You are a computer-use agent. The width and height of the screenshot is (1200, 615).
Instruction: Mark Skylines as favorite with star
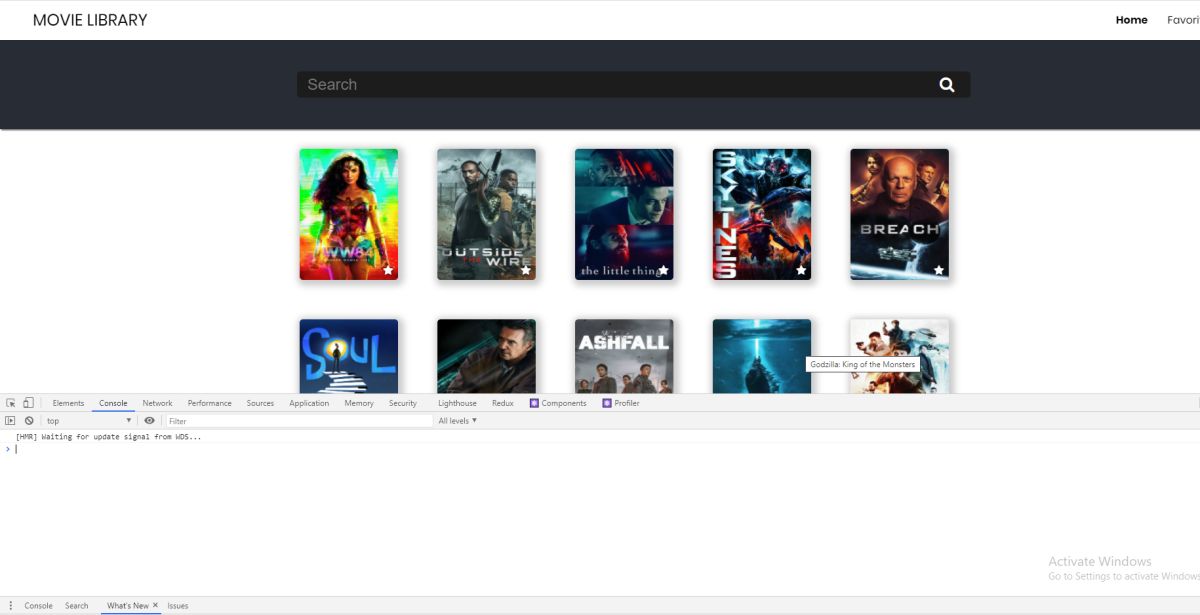[801, 270]
